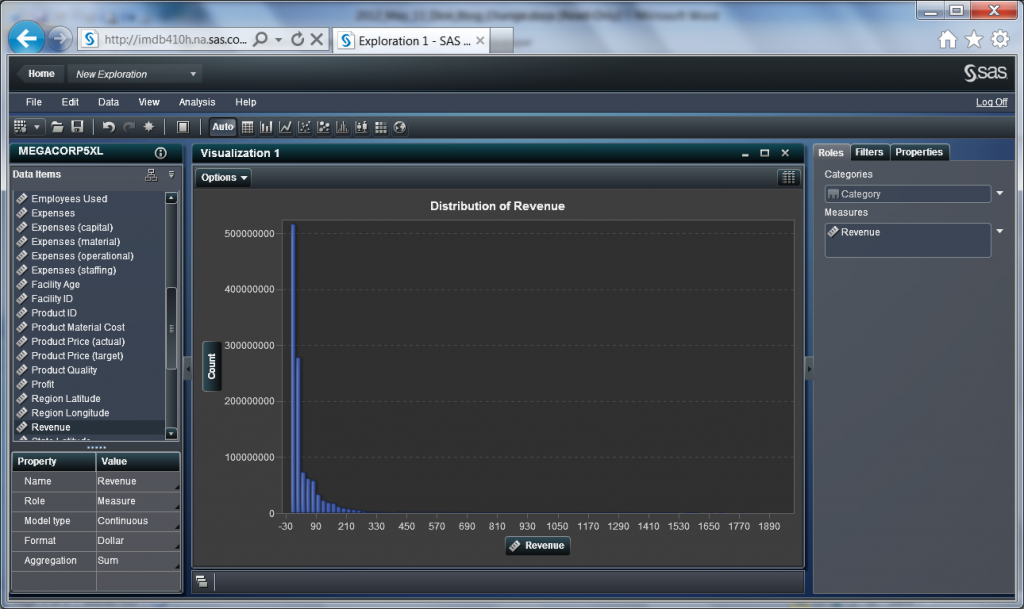Image resolution: width=1024 pixels, height=609 pixels.
Task: Click the save disk icon
Action: pos(77,127)
